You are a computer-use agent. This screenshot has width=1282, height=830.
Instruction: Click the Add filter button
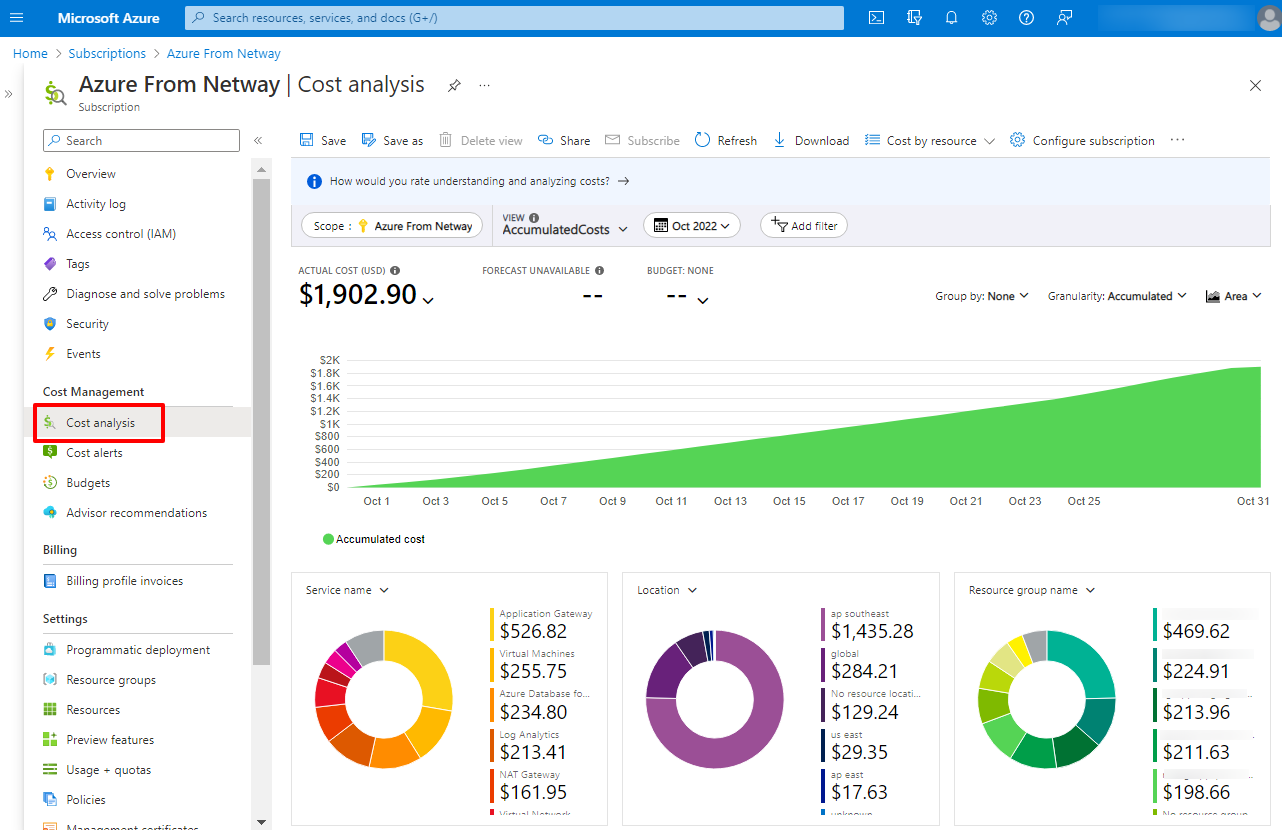pyautogui.click(x=804, y=226)
